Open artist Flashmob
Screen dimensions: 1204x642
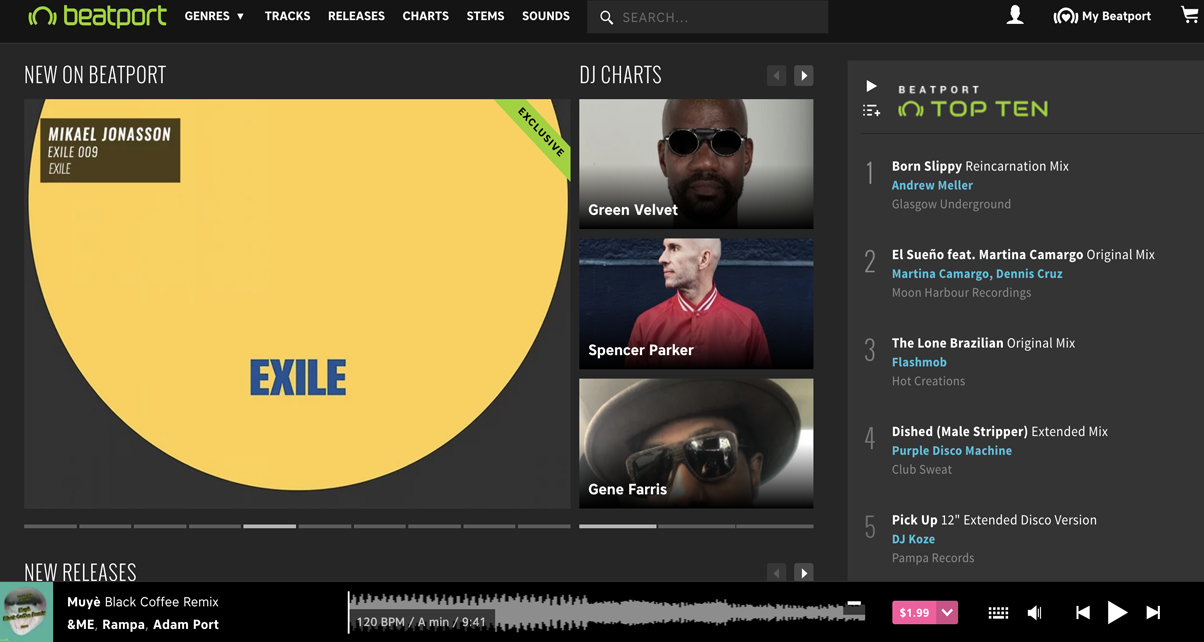click(x=919, y=362)
